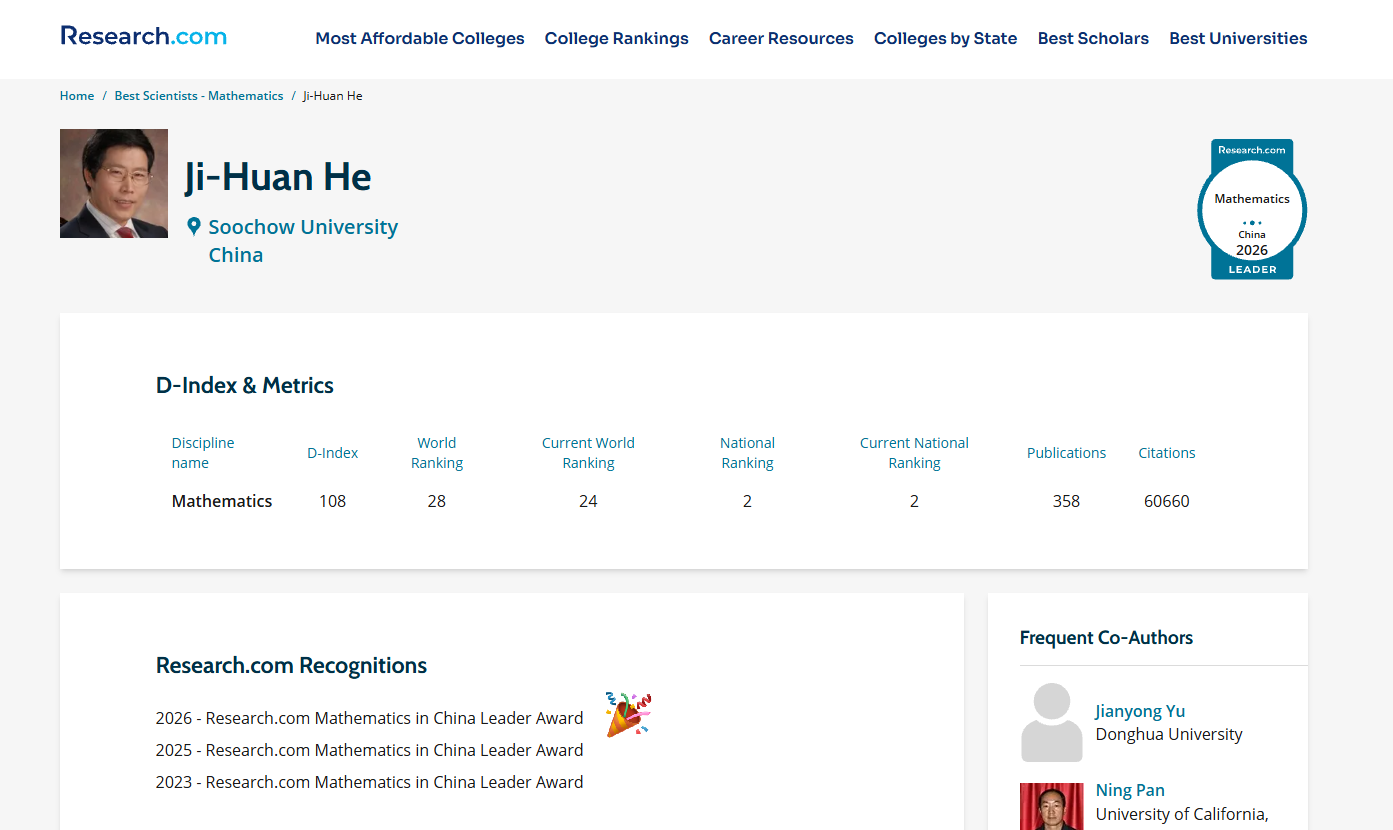Click the National Ranking column header
Viewport: 1393px width, 830px height.
pyautogui.click(x=747, y=453)
